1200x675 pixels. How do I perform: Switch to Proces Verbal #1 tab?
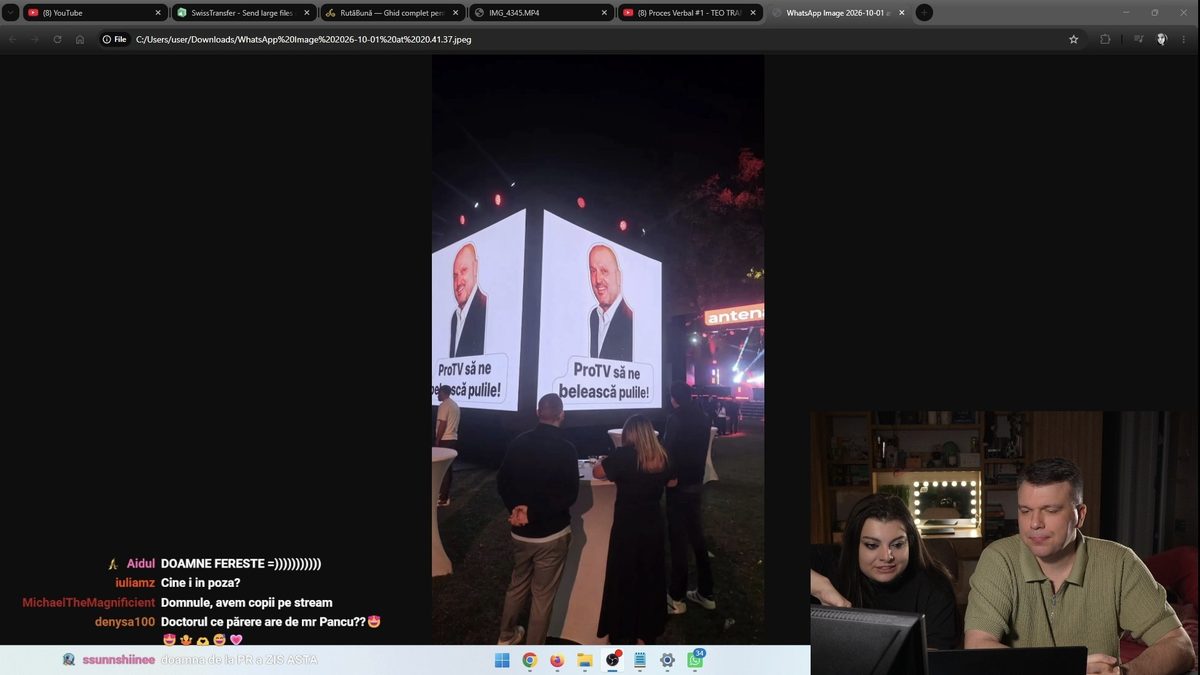pyautogui.click(x=690, y=13)
